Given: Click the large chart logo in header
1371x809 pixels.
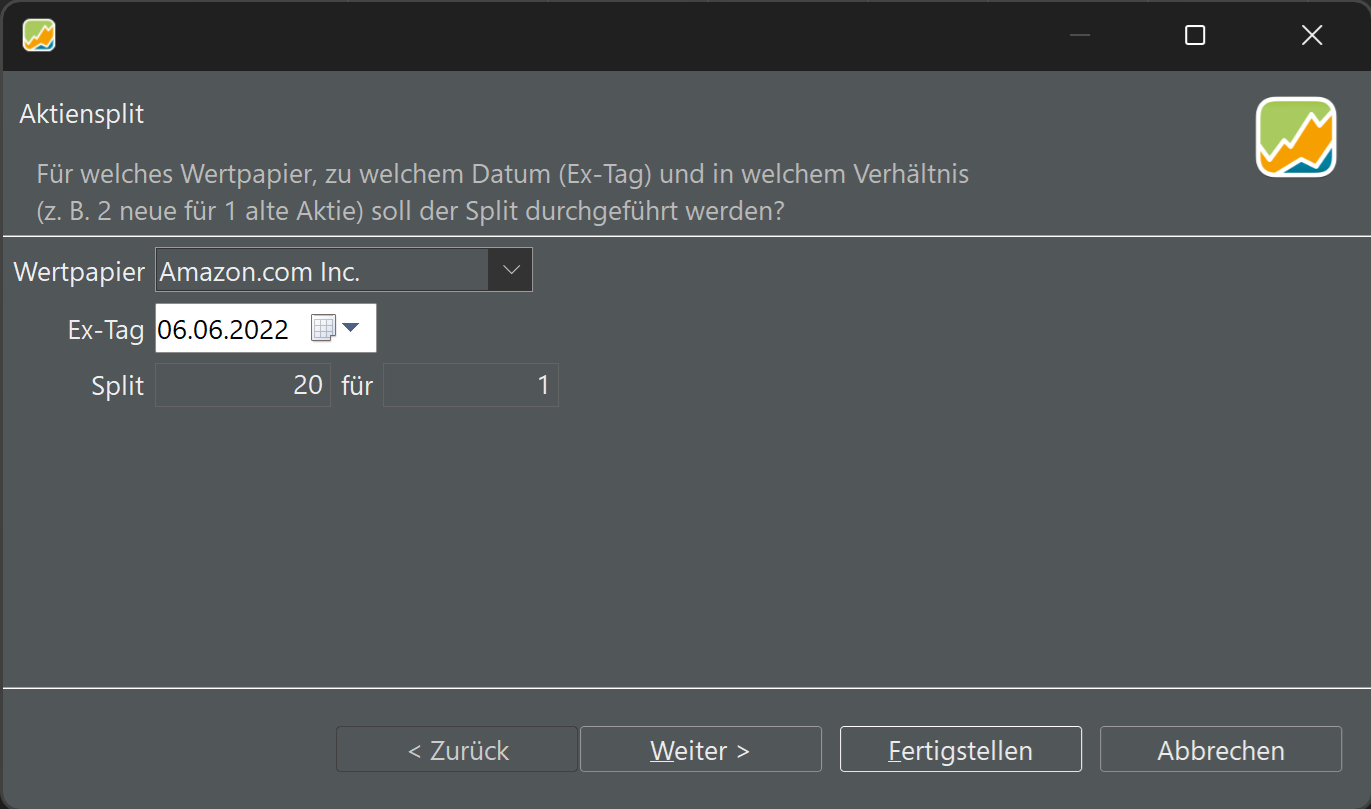Looking at the screenshot, I should tap(1296, 137).
